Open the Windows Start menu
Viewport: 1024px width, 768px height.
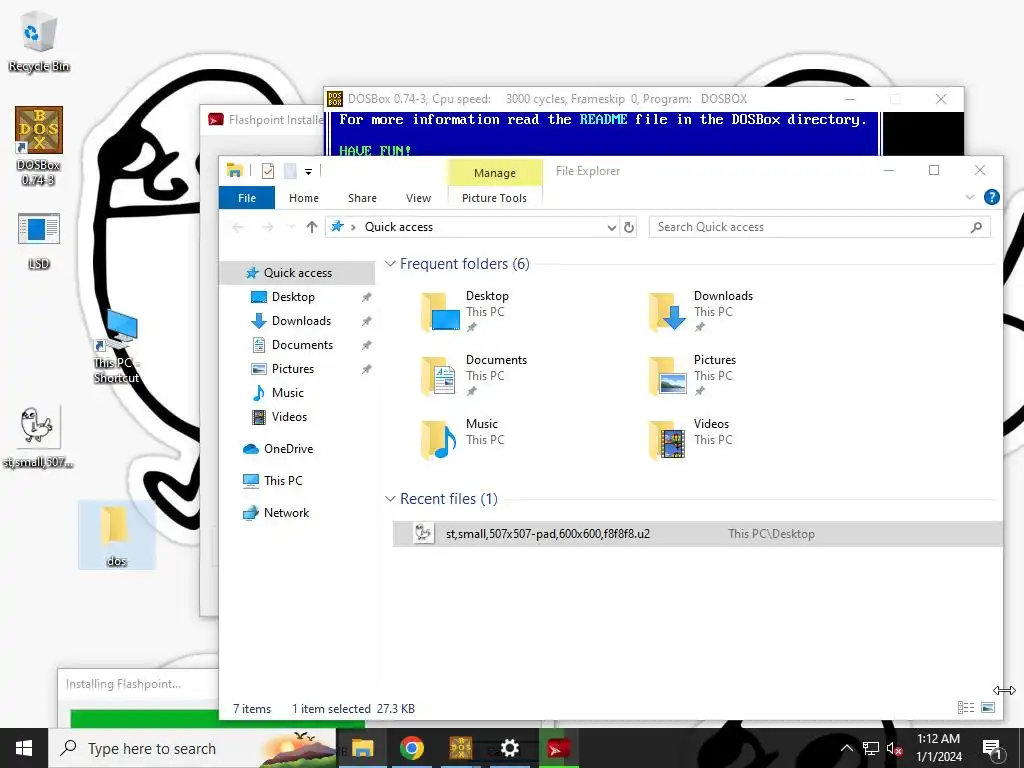tap(24, 748)
